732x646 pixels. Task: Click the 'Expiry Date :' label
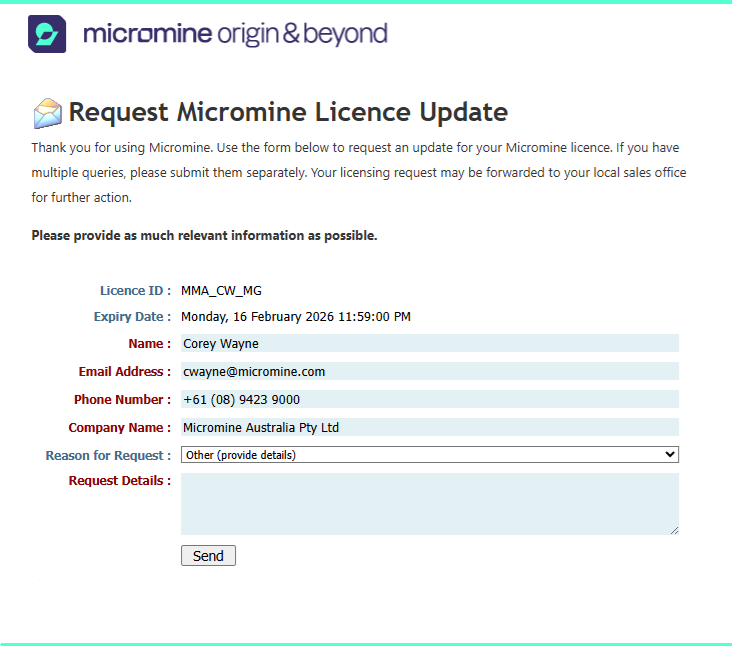(x=132, y=316)
